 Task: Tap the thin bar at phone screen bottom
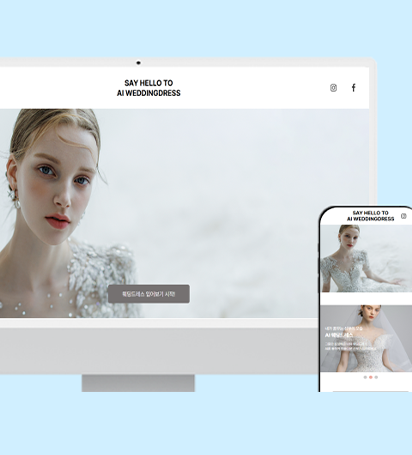[370, 391]
